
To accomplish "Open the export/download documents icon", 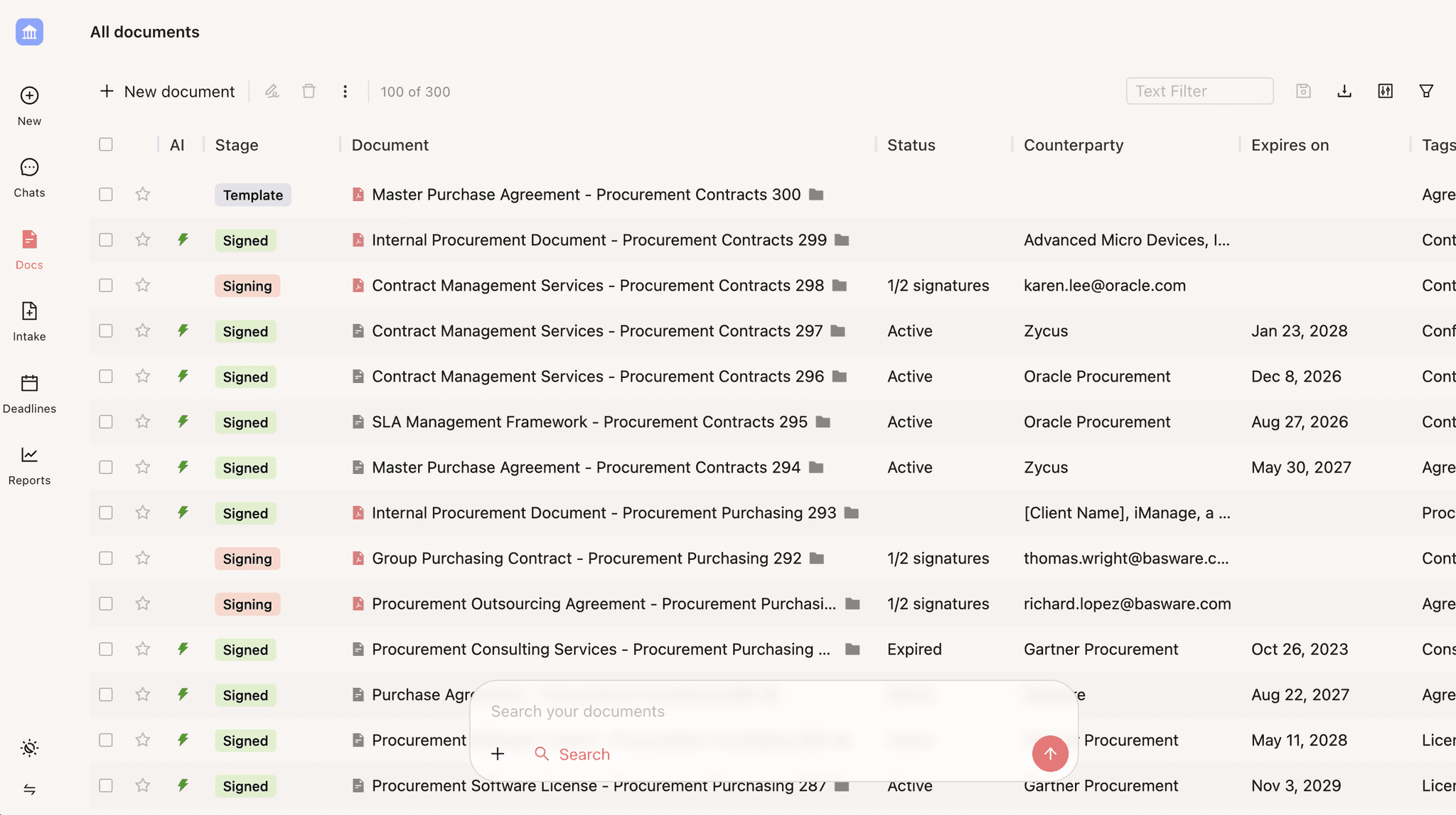I will (1344, 91).
